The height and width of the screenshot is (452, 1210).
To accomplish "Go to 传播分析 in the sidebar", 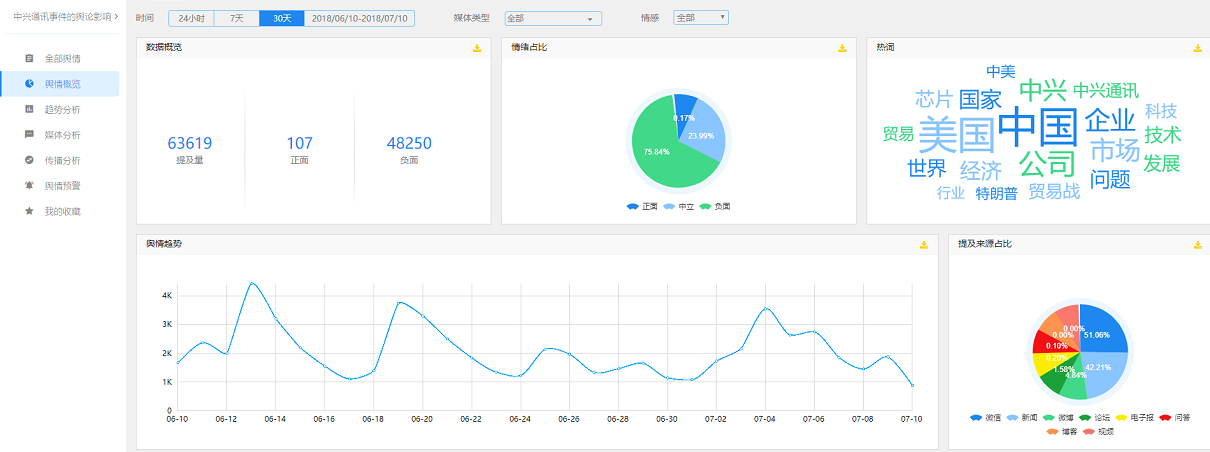I will 62,160.
